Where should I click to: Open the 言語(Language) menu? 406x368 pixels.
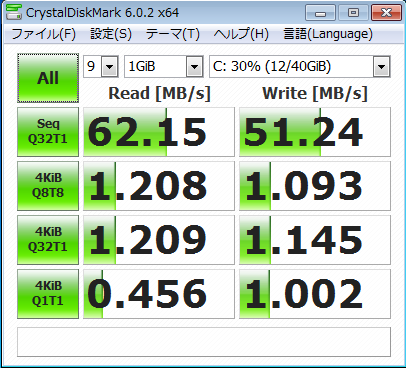click(x=328, y=34)
